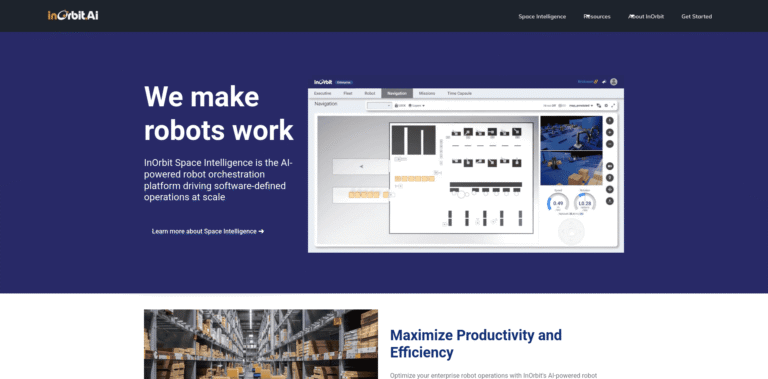
Task: Click the upper robot camera feed thumbnail
Action: [x=571, y=133]
